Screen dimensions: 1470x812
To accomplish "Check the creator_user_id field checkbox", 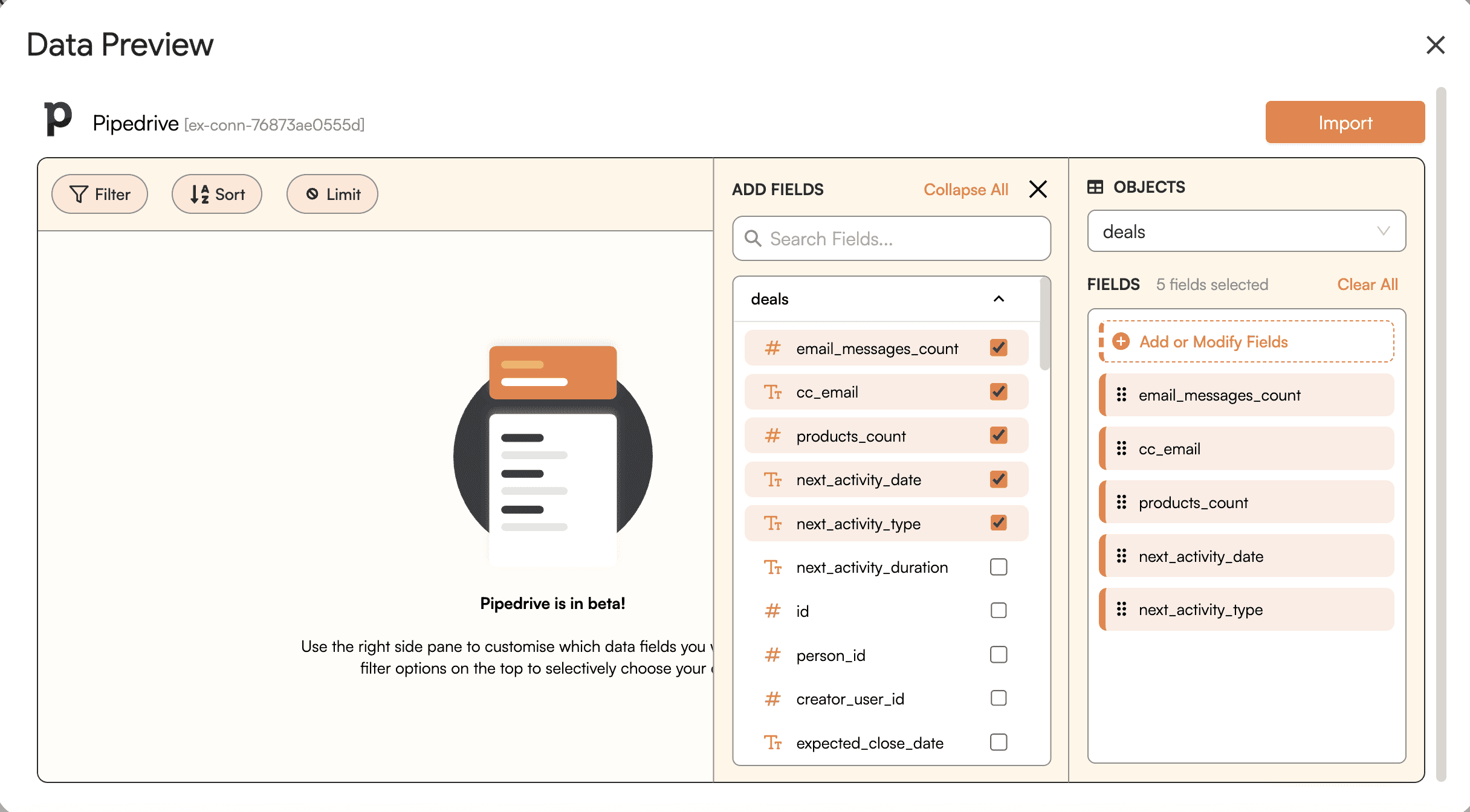I will 999,698.
